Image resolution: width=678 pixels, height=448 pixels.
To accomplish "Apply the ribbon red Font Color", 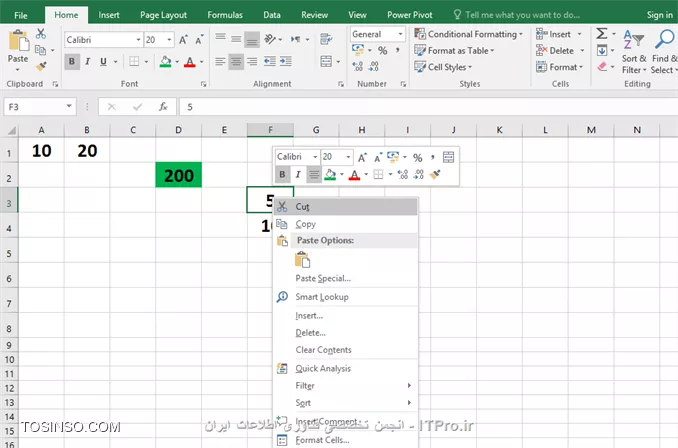I will (189, 61).
